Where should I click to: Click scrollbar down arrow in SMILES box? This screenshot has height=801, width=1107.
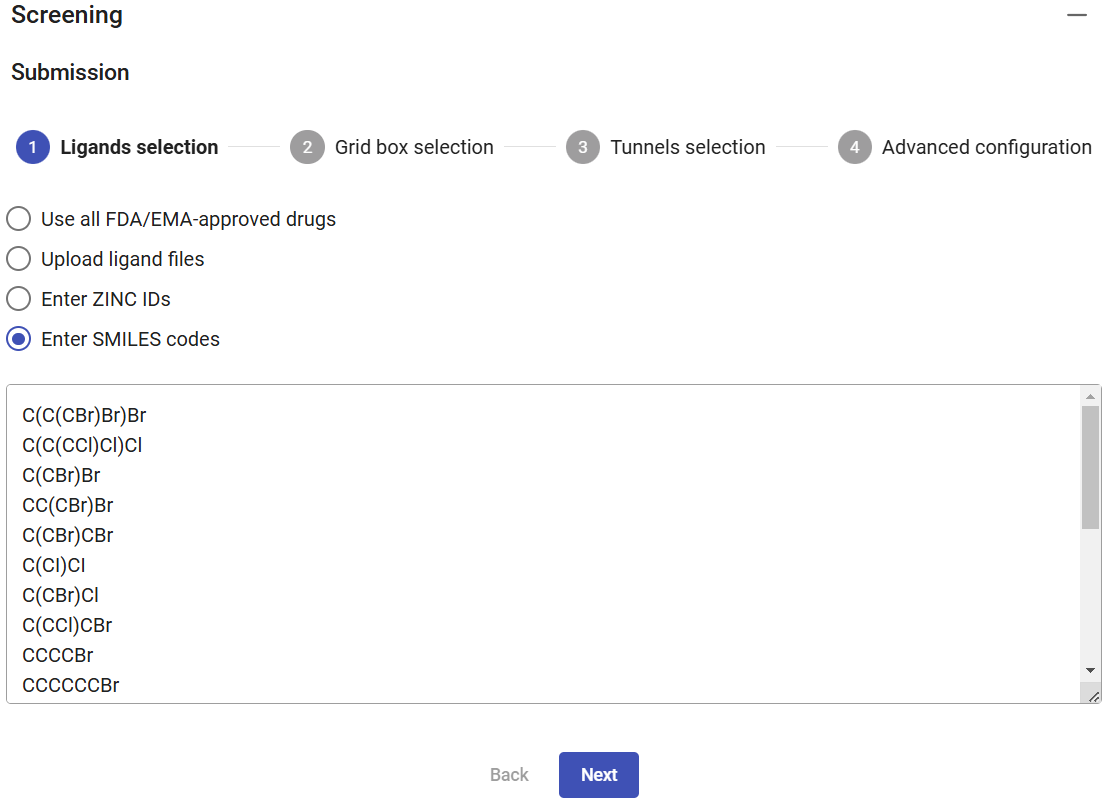[x=1090, y=669]
